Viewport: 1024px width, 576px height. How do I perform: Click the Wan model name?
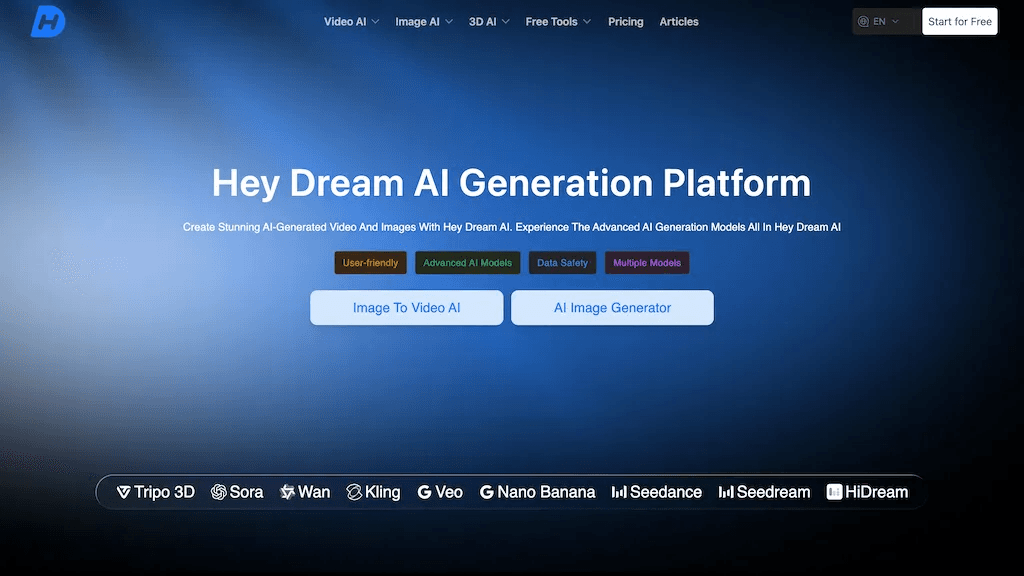[314, 492]
